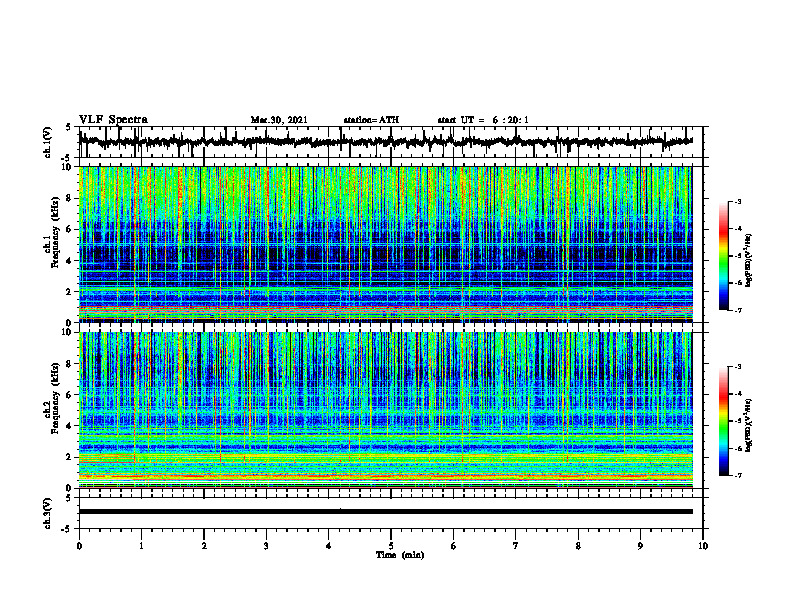Click the ch.1 spectrogram color scale bar
The image size is (792, 612).
click(x=724, y=256)
